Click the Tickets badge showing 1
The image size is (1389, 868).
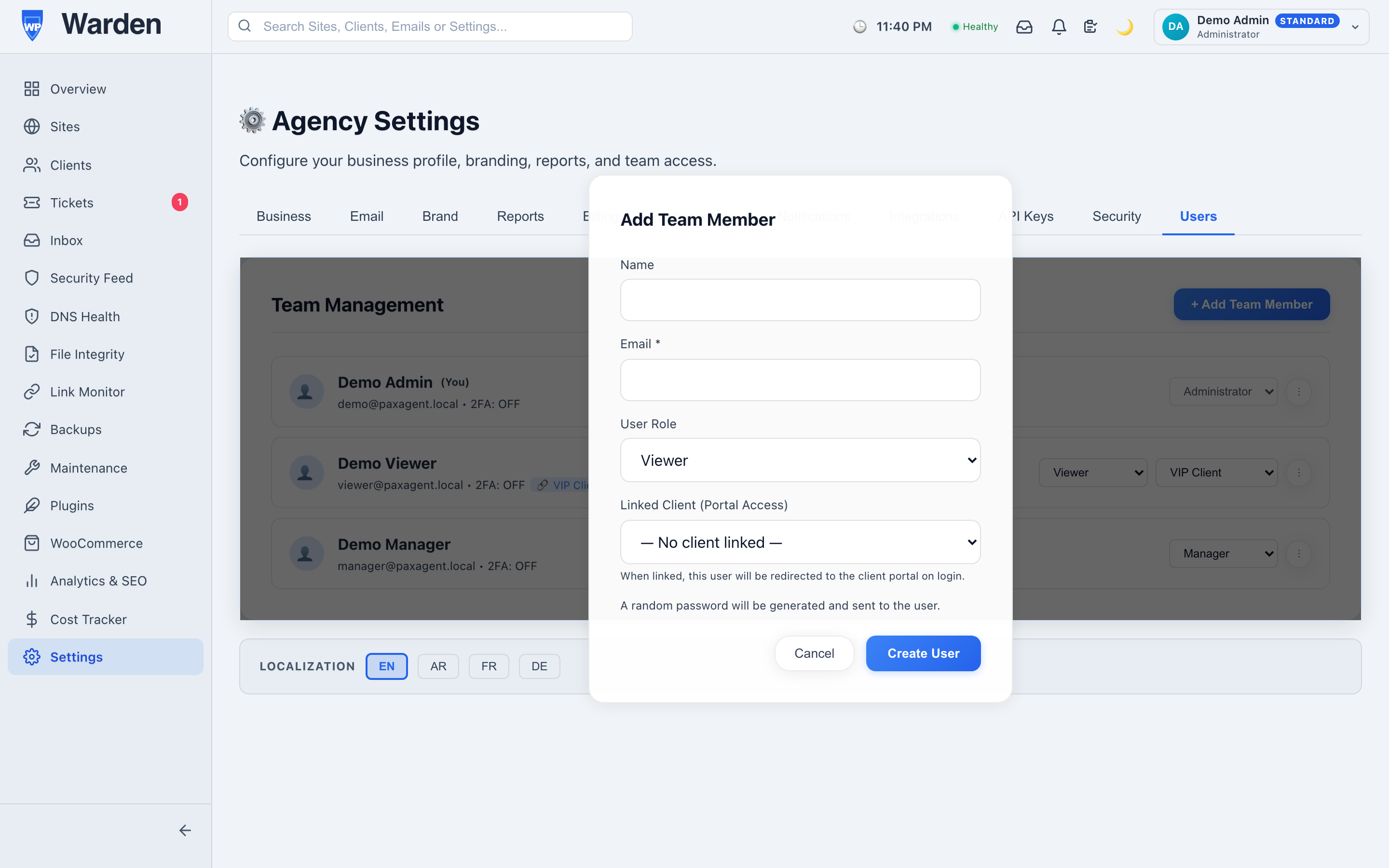coord(179,202)
